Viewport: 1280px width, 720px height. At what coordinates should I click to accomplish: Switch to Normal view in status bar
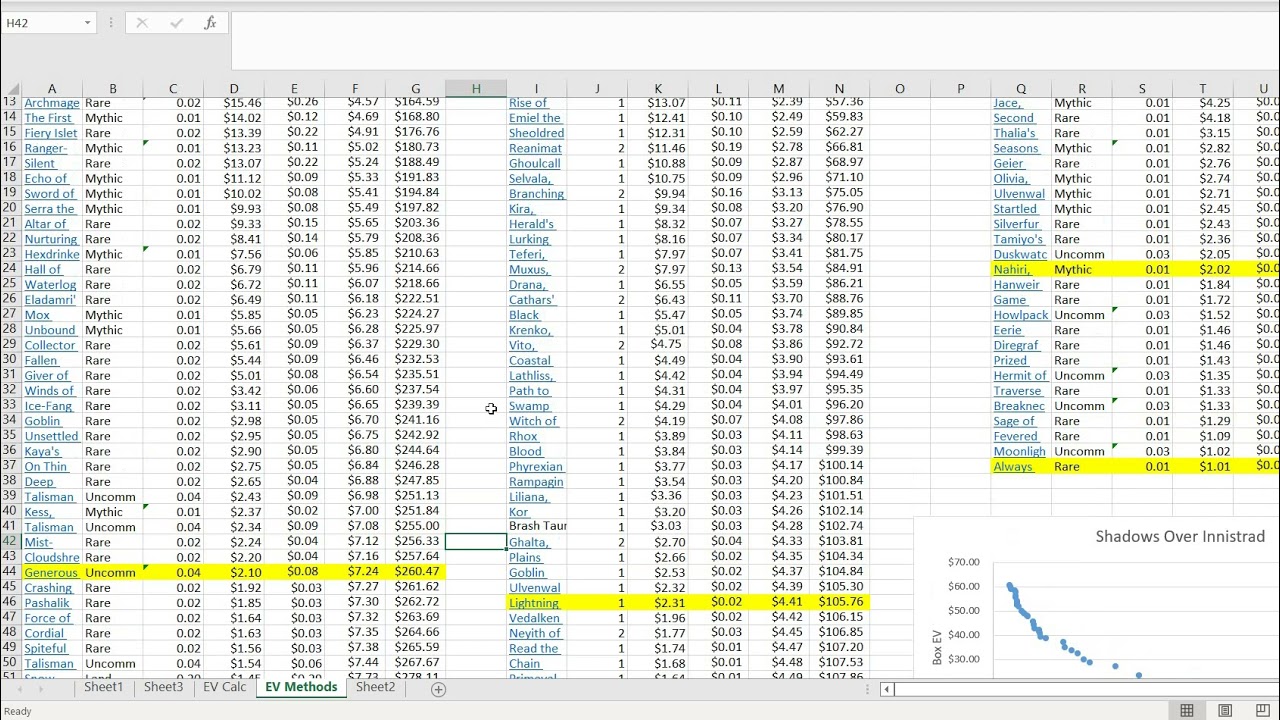(x=1187, y=711)
